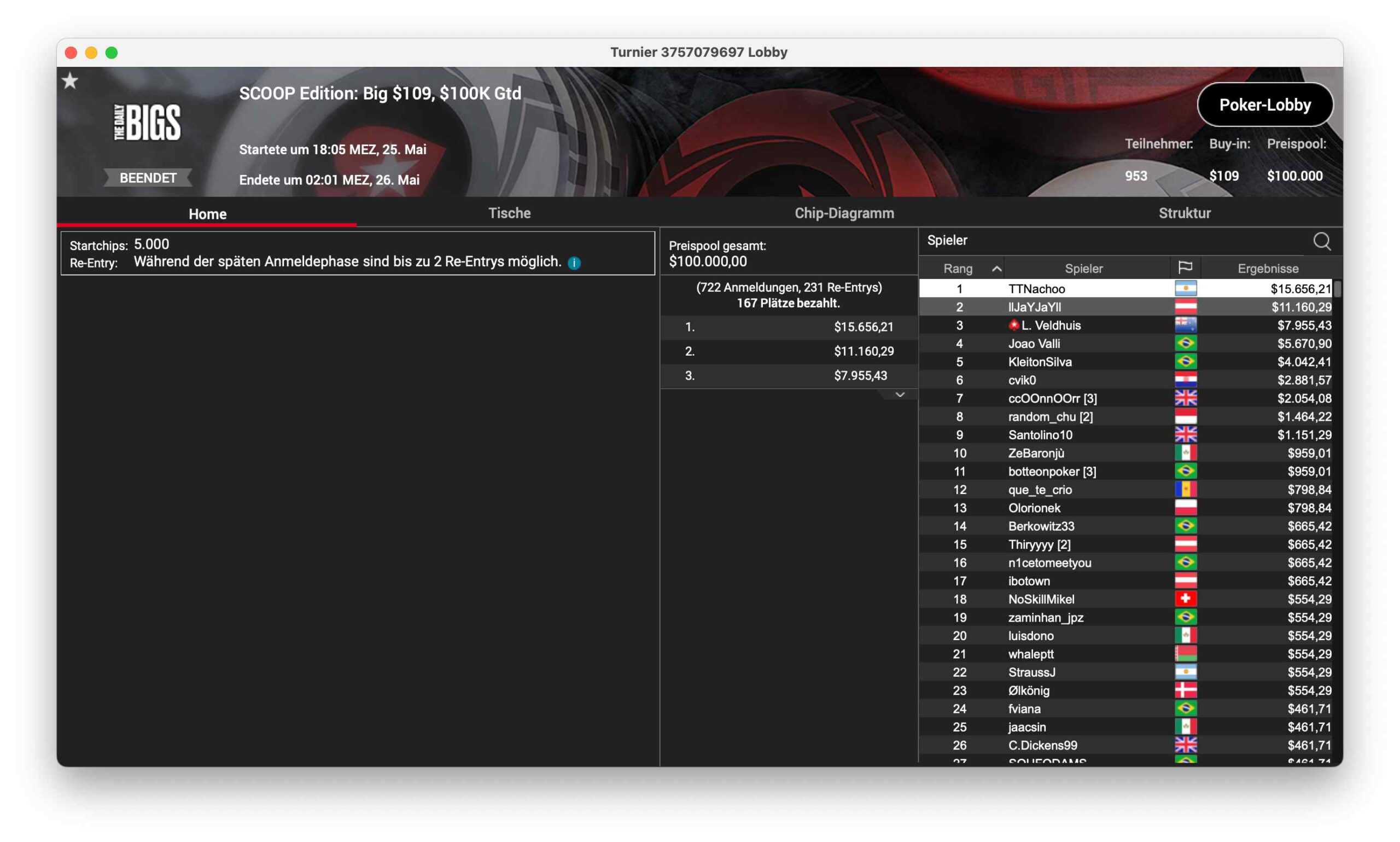Viewport: 1400px width, 842px height.
Task: Click NoSkillMikel's Switzerland flag icon
Action: 1185,599
